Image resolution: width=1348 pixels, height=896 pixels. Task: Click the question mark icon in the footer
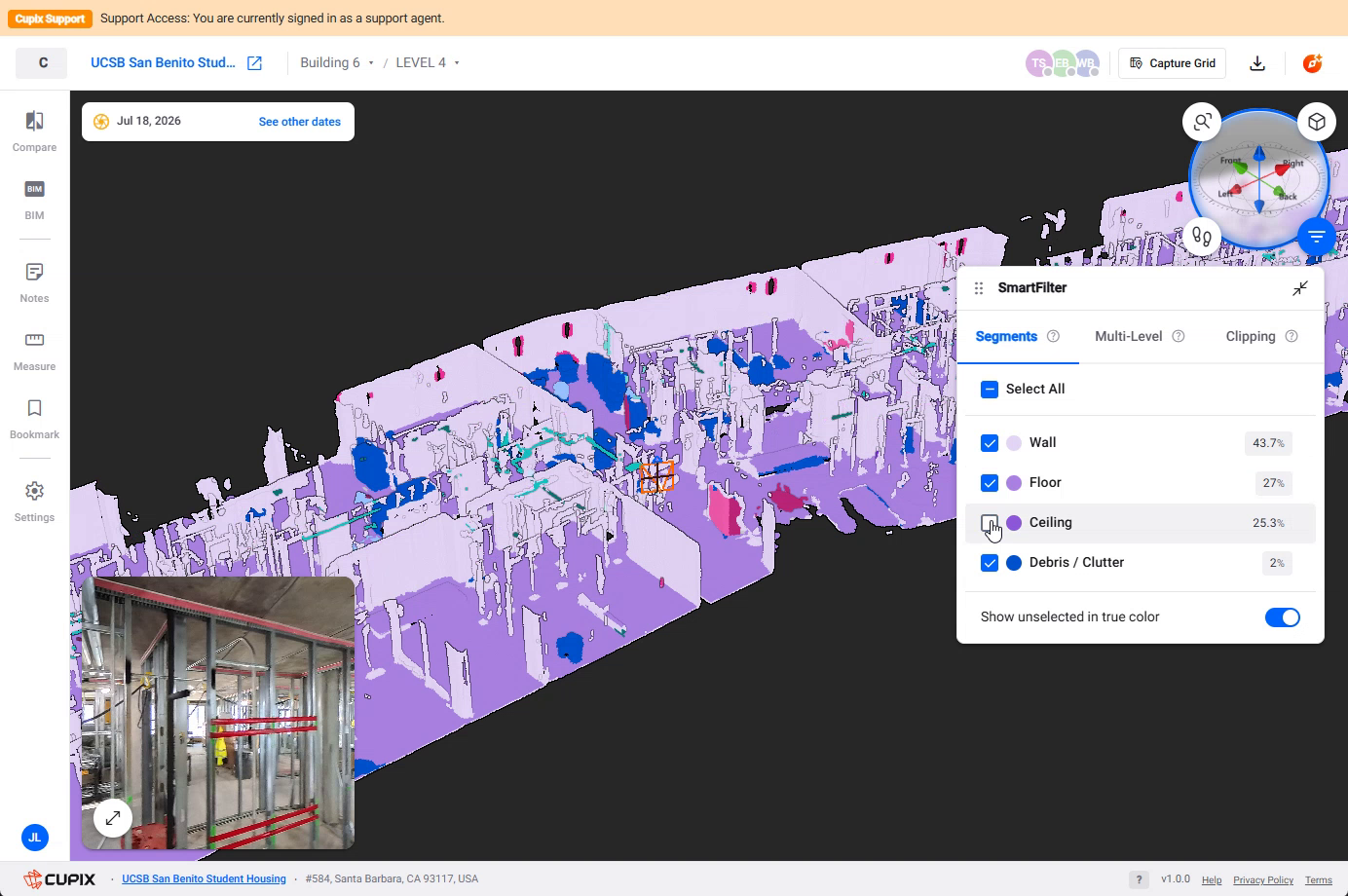coord(1139,879)
